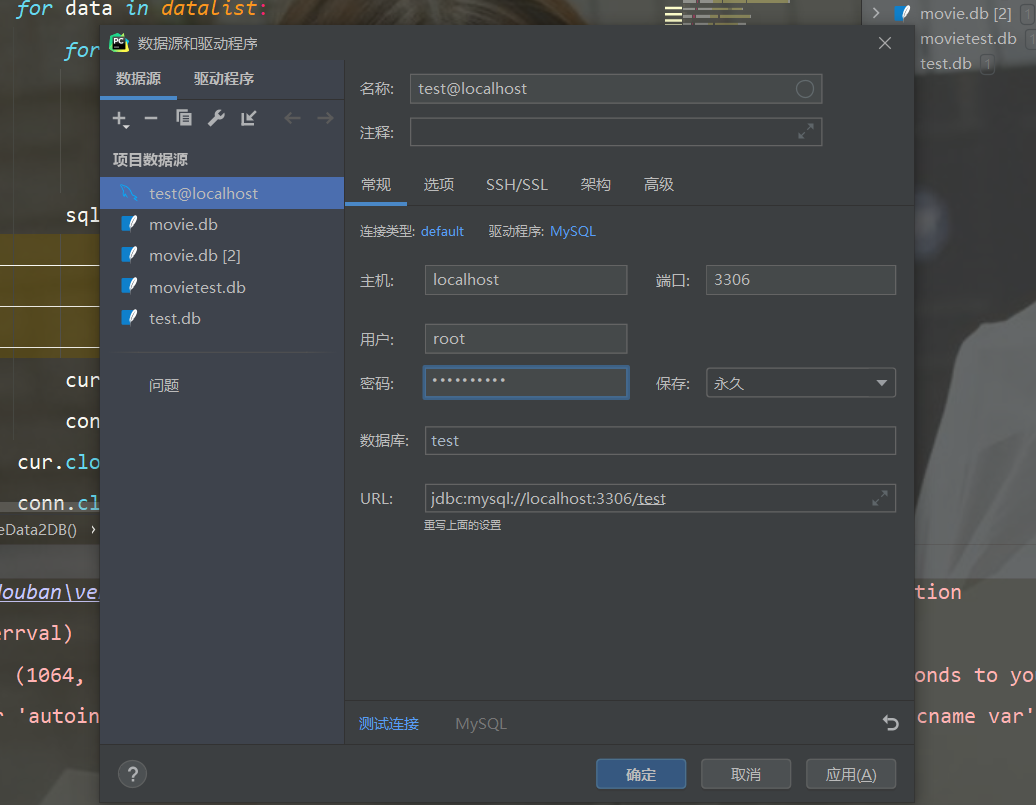Go back with left arrow icon

(x=292, y=118)
